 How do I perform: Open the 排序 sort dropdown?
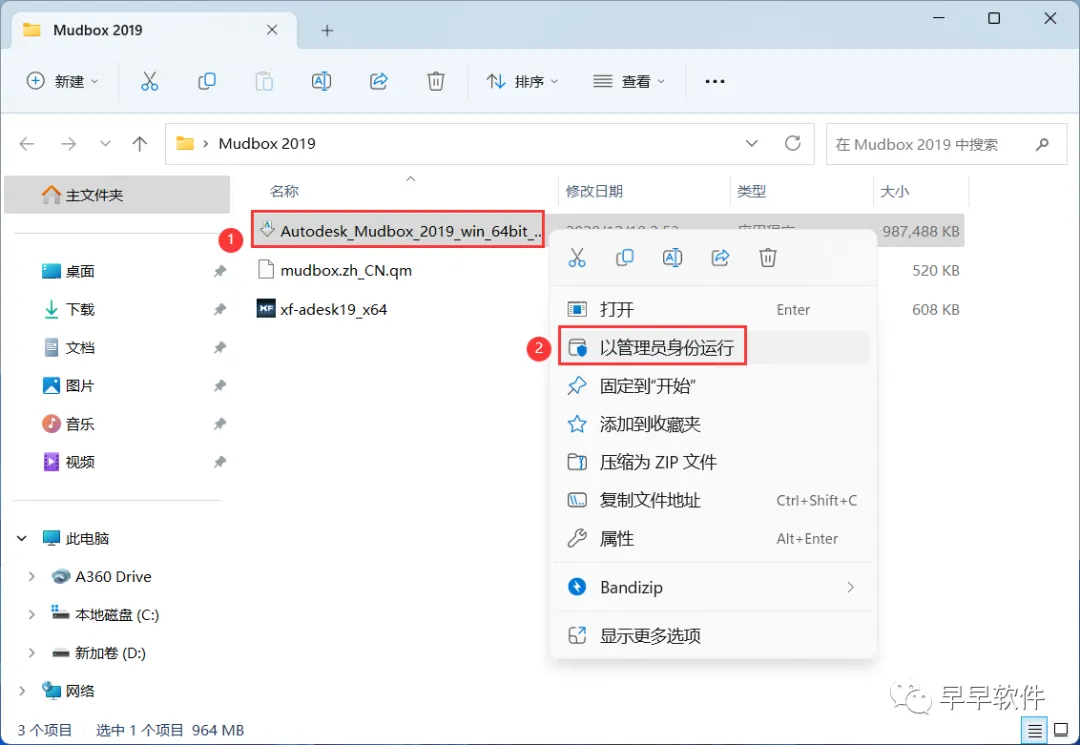coord(522,81)
